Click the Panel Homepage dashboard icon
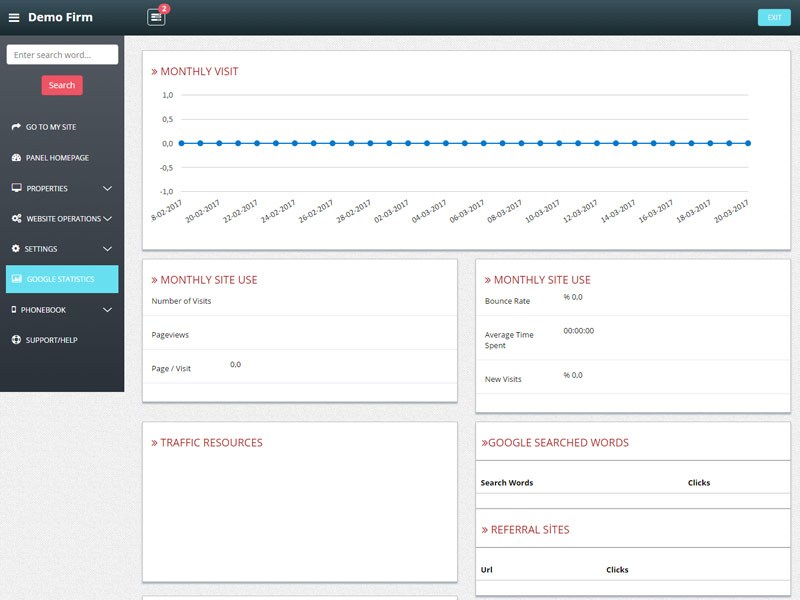Image resolution: width=800 pixels, height=600 pixels. (16, 158)
